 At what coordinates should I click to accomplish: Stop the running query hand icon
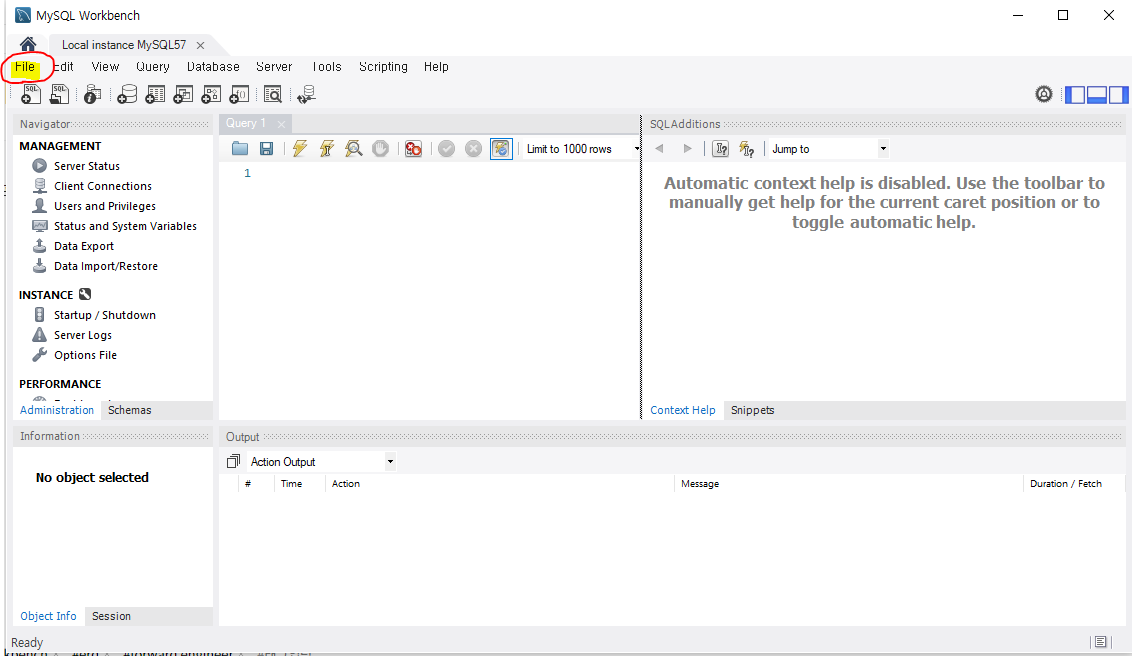tap(380, 149)
